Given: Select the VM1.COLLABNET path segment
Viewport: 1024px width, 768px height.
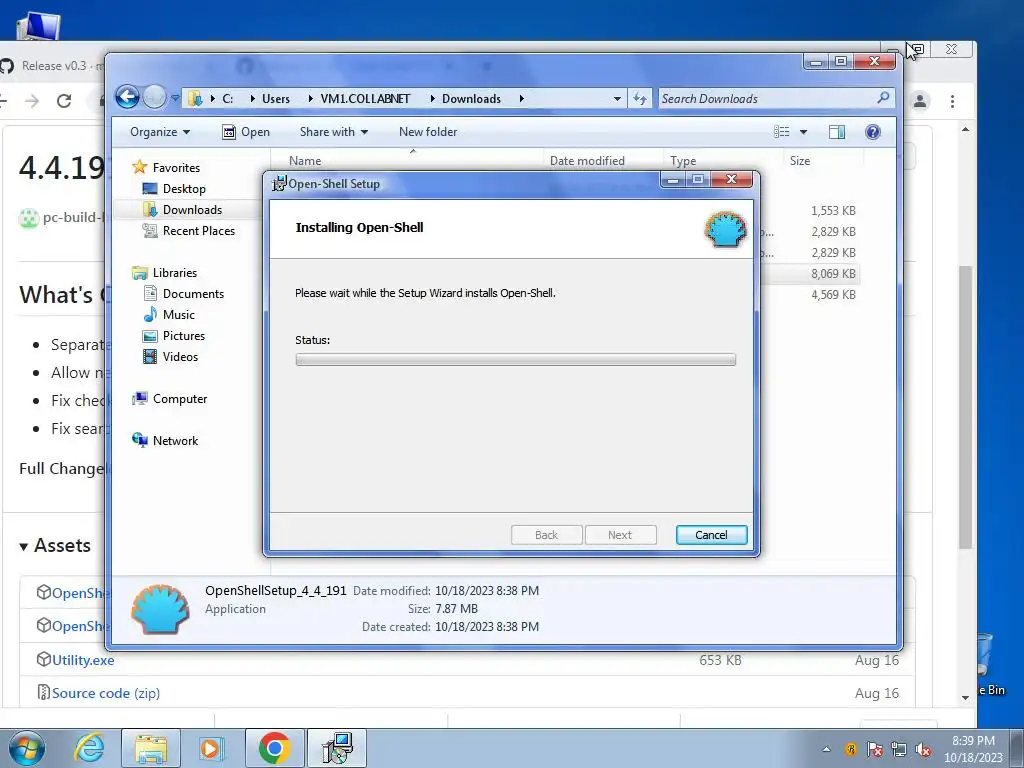Looking at the screenshot, I should tap(365, 99).
